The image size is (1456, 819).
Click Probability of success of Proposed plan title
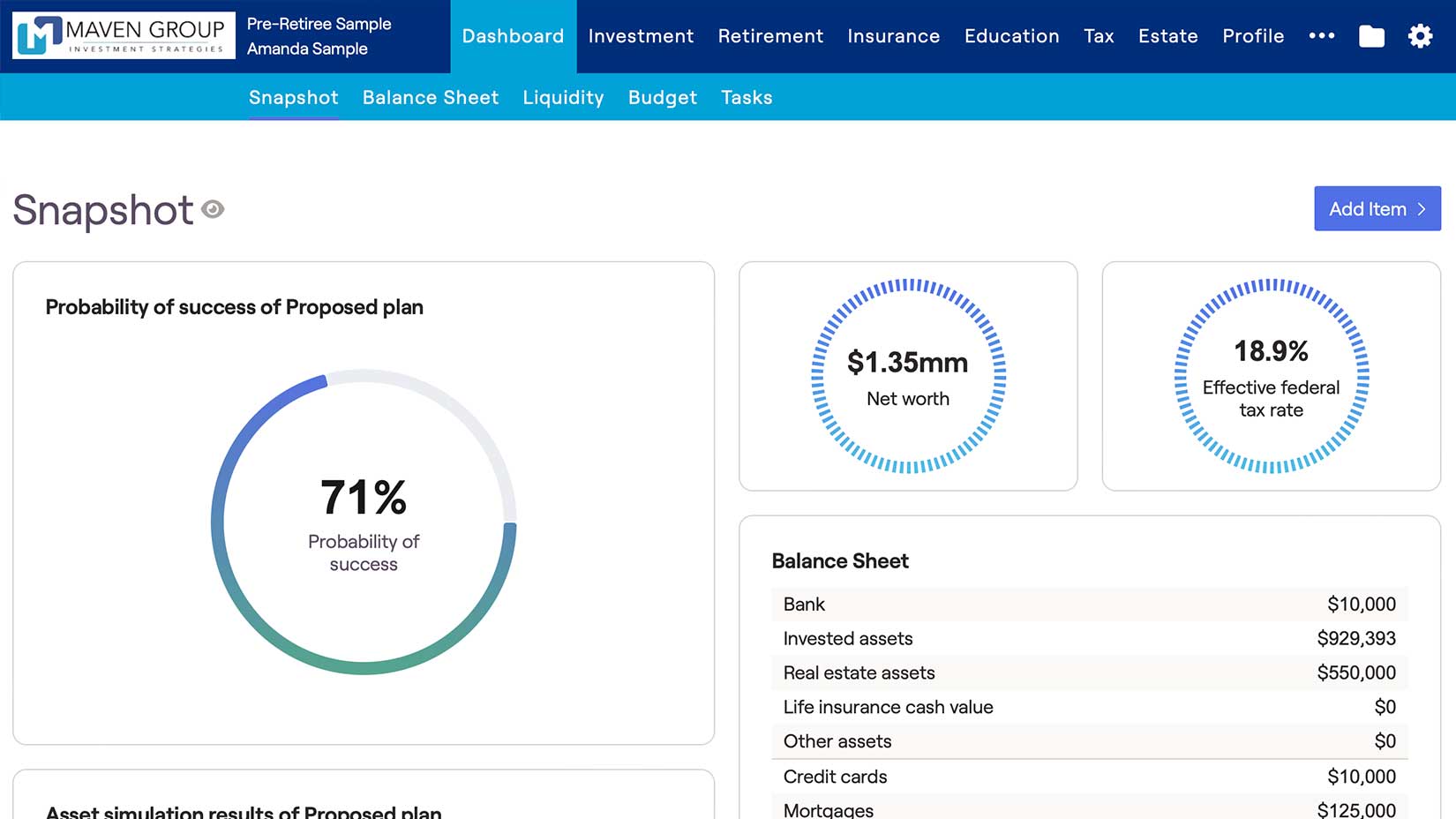pyautogui.click(x=234, y=307)
